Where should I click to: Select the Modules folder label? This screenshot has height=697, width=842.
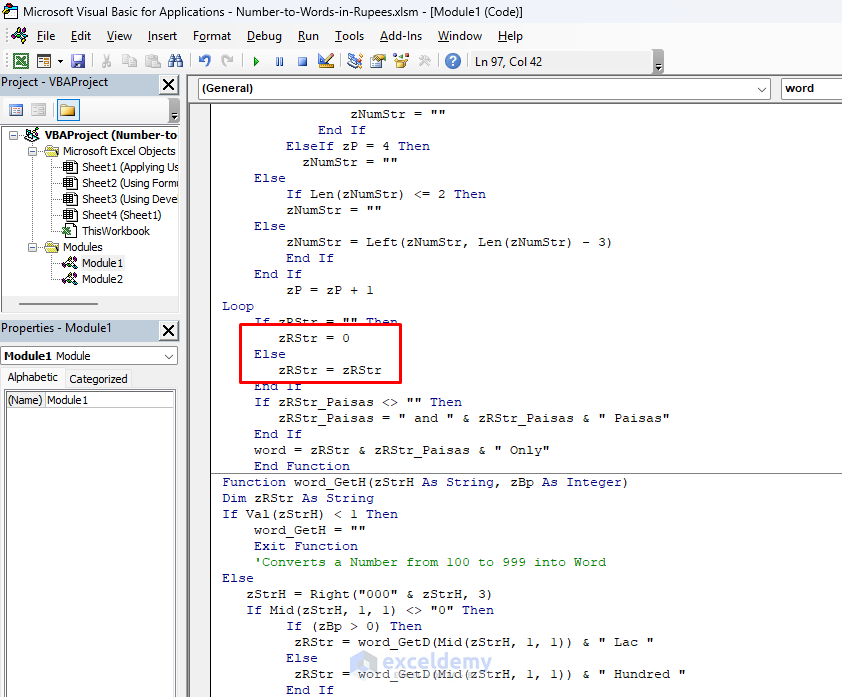(82, 247)
